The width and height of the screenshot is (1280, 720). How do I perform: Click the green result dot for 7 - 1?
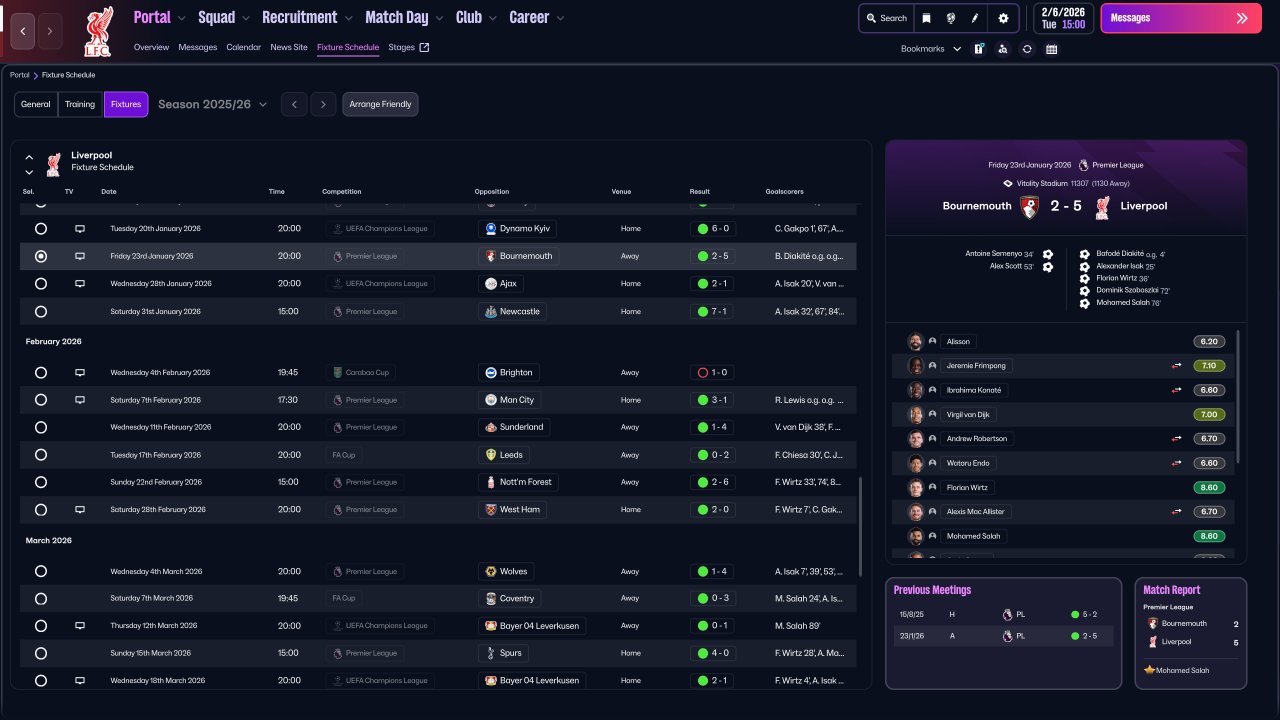tap(703, 312)
